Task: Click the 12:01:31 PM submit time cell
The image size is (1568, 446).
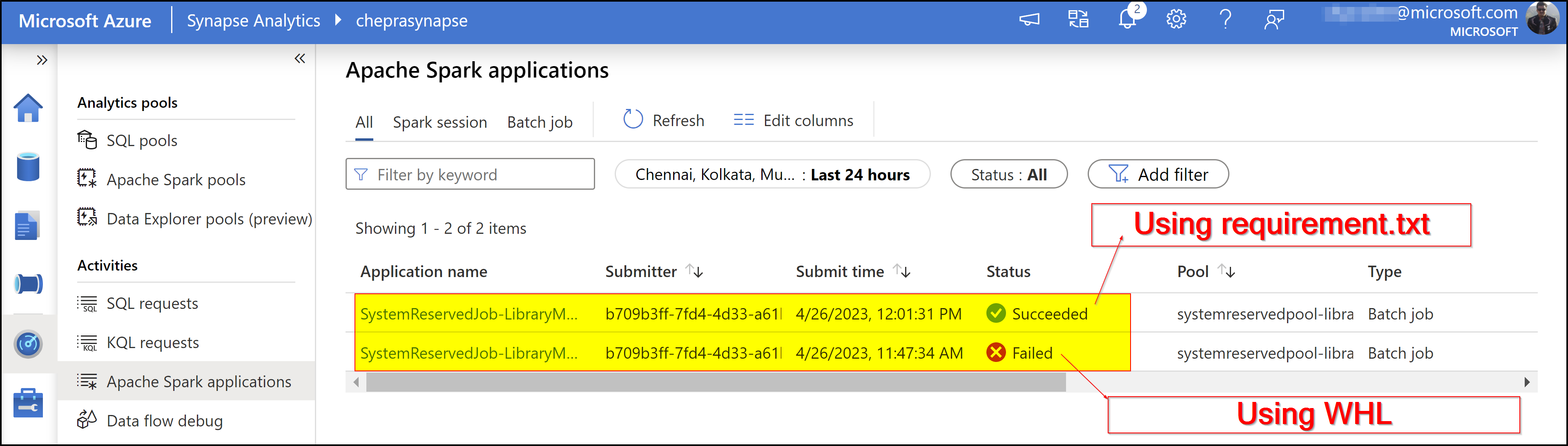Action: 878,314
